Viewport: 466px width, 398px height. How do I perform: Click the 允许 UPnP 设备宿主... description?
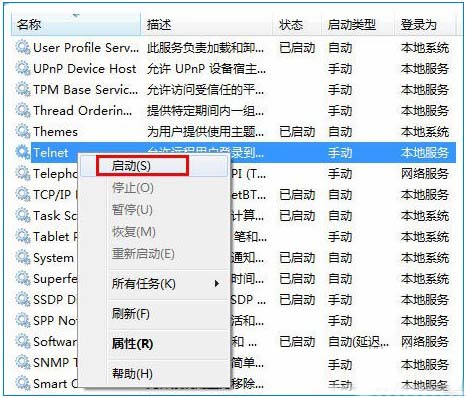[x=207, y=69]
